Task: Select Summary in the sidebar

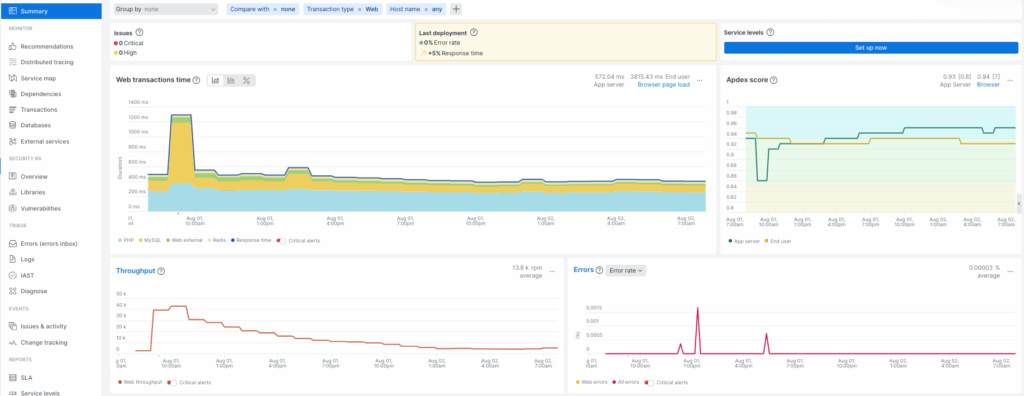Action: click(51, 11)
